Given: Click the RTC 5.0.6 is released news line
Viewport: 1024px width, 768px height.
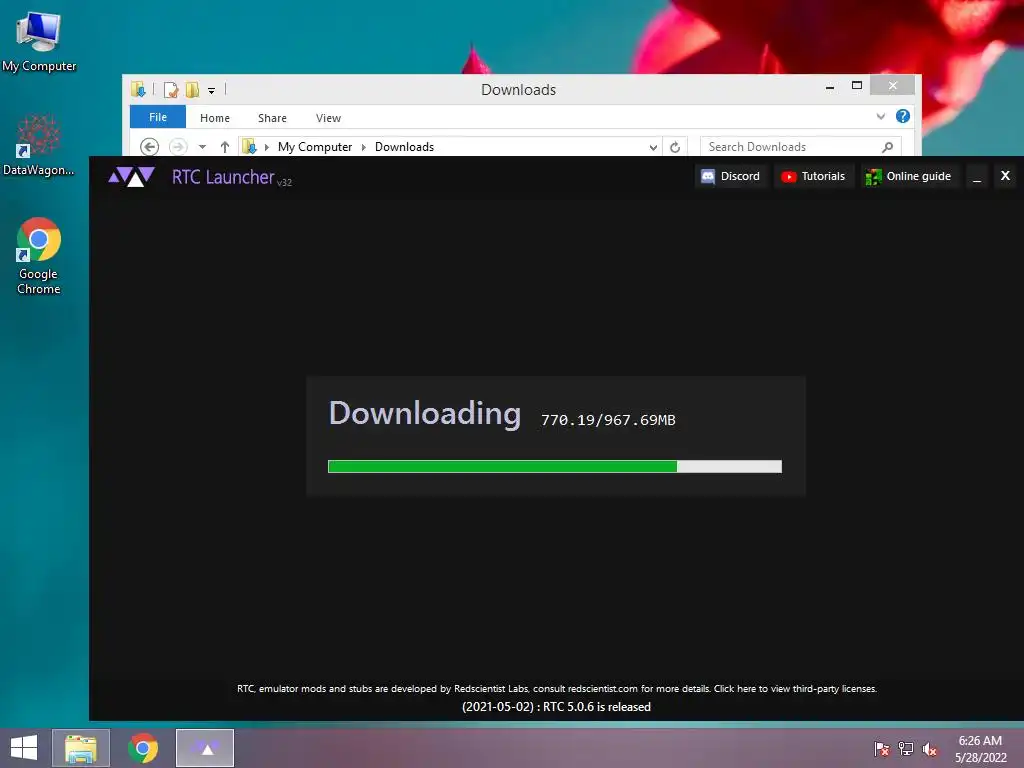Looking at the screenshot, I should (x=556, y=707).
